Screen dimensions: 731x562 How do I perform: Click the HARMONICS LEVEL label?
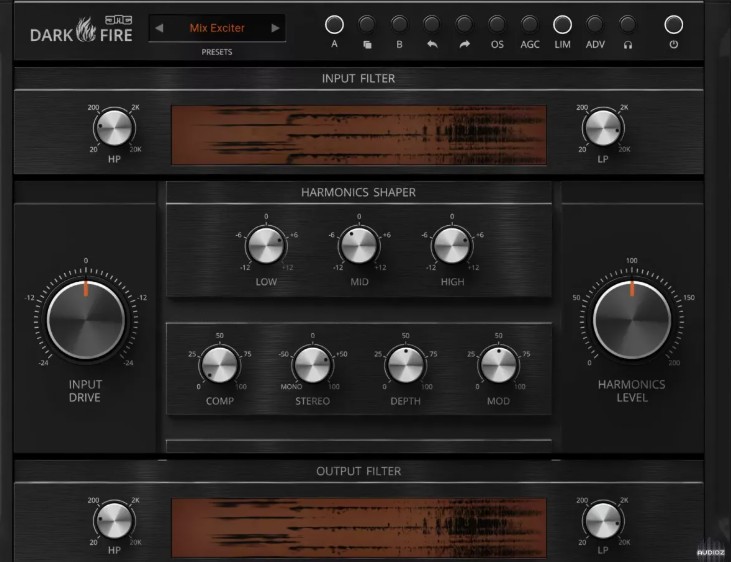(632, 391)
